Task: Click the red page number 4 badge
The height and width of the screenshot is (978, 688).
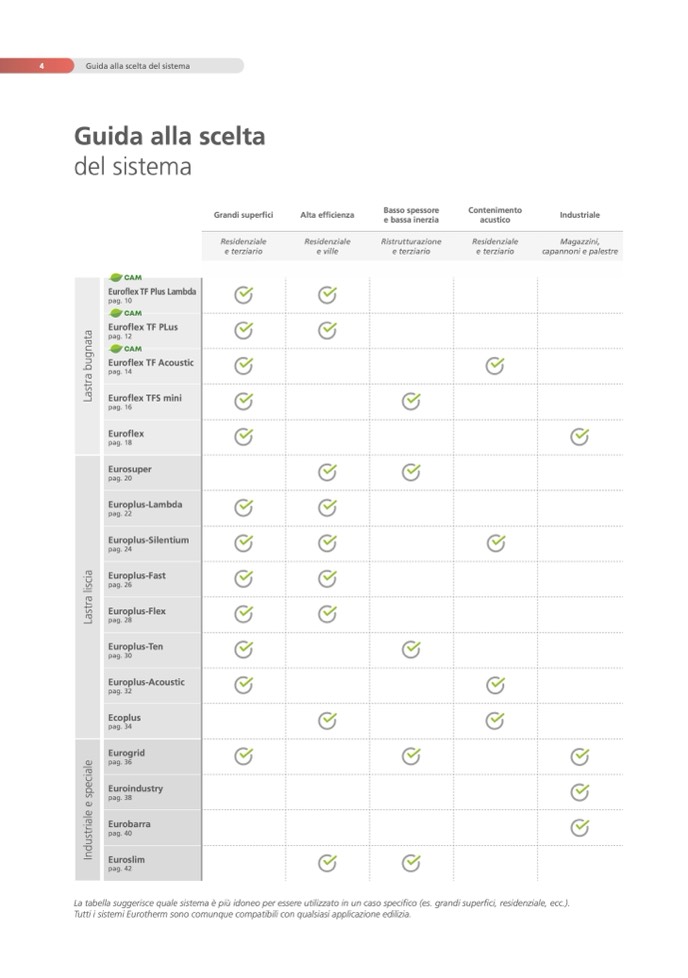Action: point(40,66)
